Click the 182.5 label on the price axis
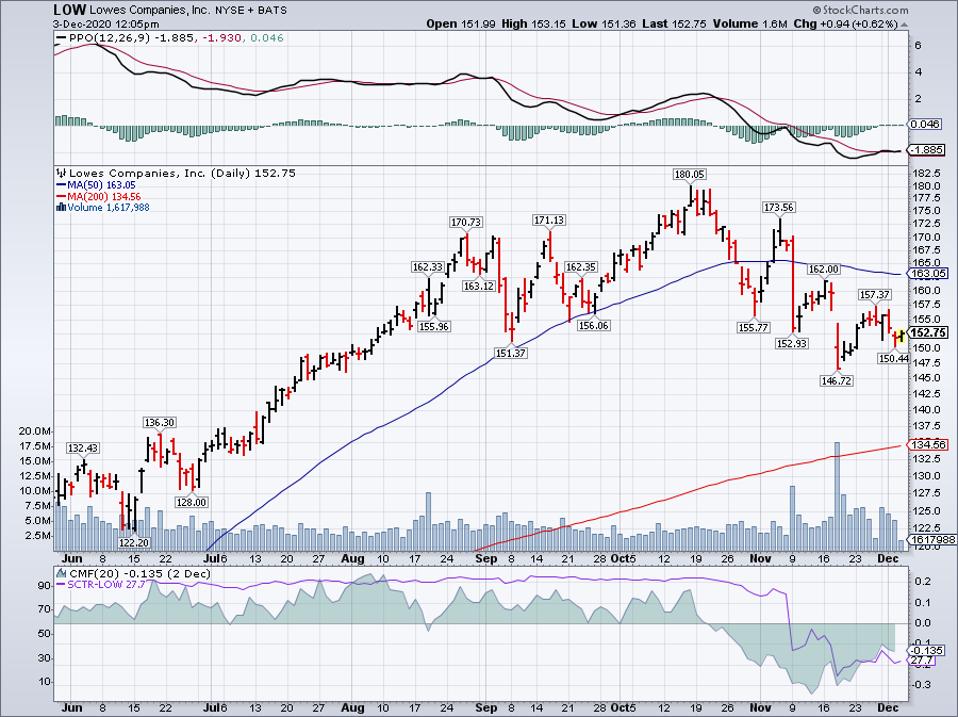958x717 pixels. (x=927, y=173)
